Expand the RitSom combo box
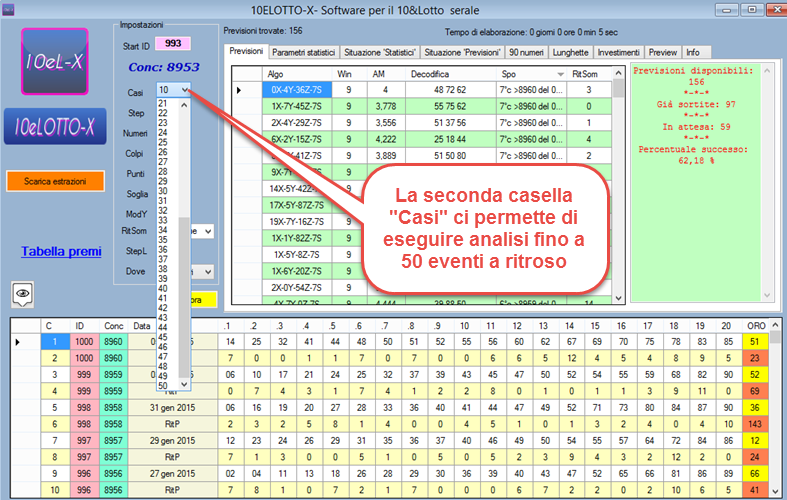787x500 pixels. (206, 231)
